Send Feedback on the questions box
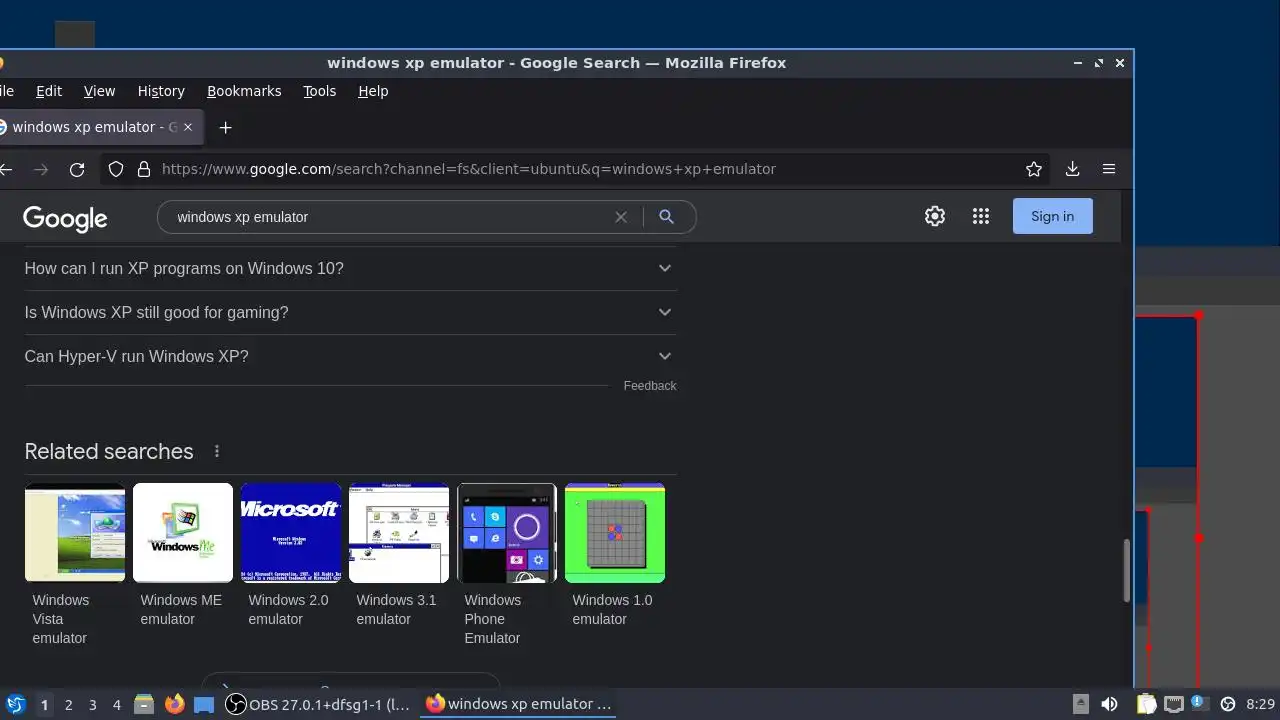Image resolution: width=1280 pixels, height=720 pixels. point(650,386)
